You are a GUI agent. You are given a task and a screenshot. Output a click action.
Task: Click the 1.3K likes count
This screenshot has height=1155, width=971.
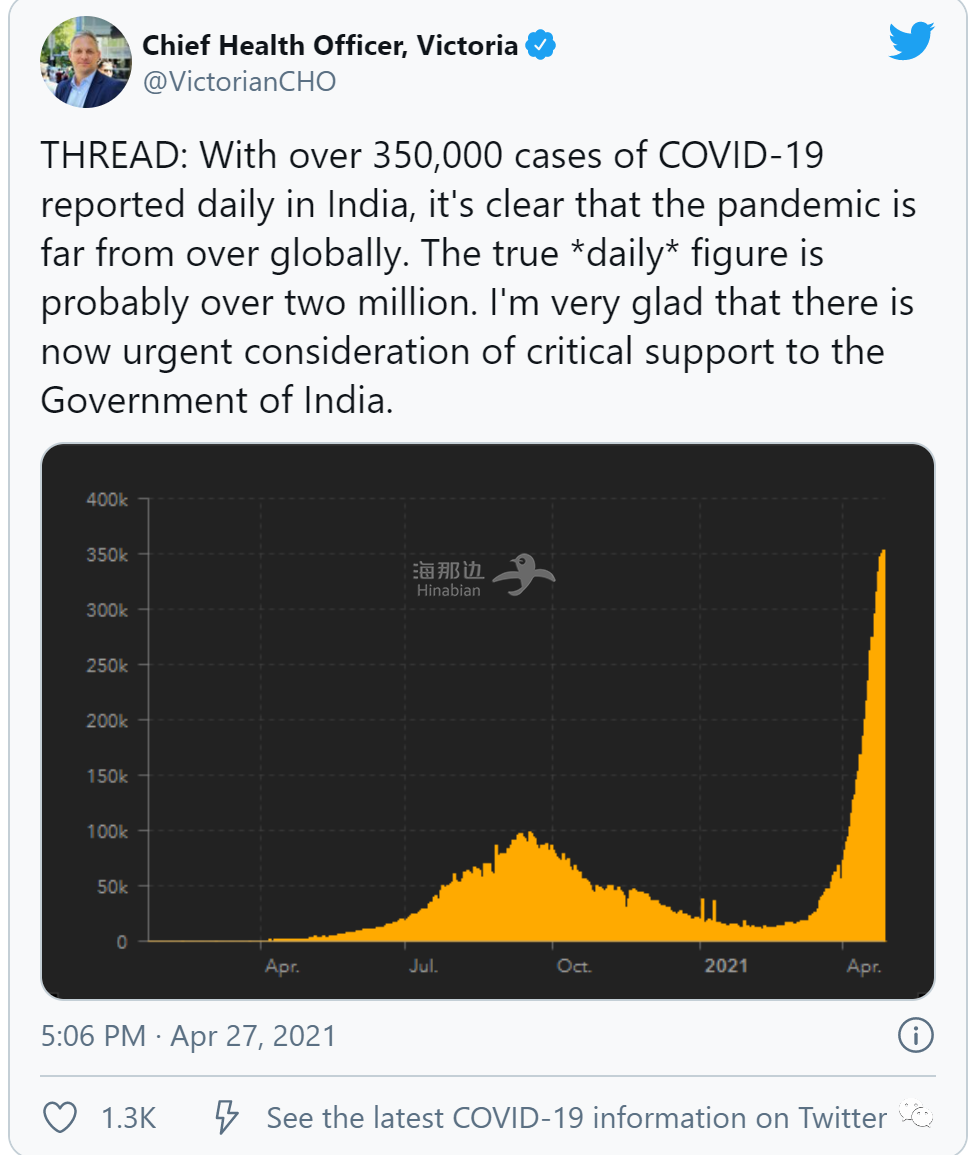pyautogui.click(x=129, y=1117)
